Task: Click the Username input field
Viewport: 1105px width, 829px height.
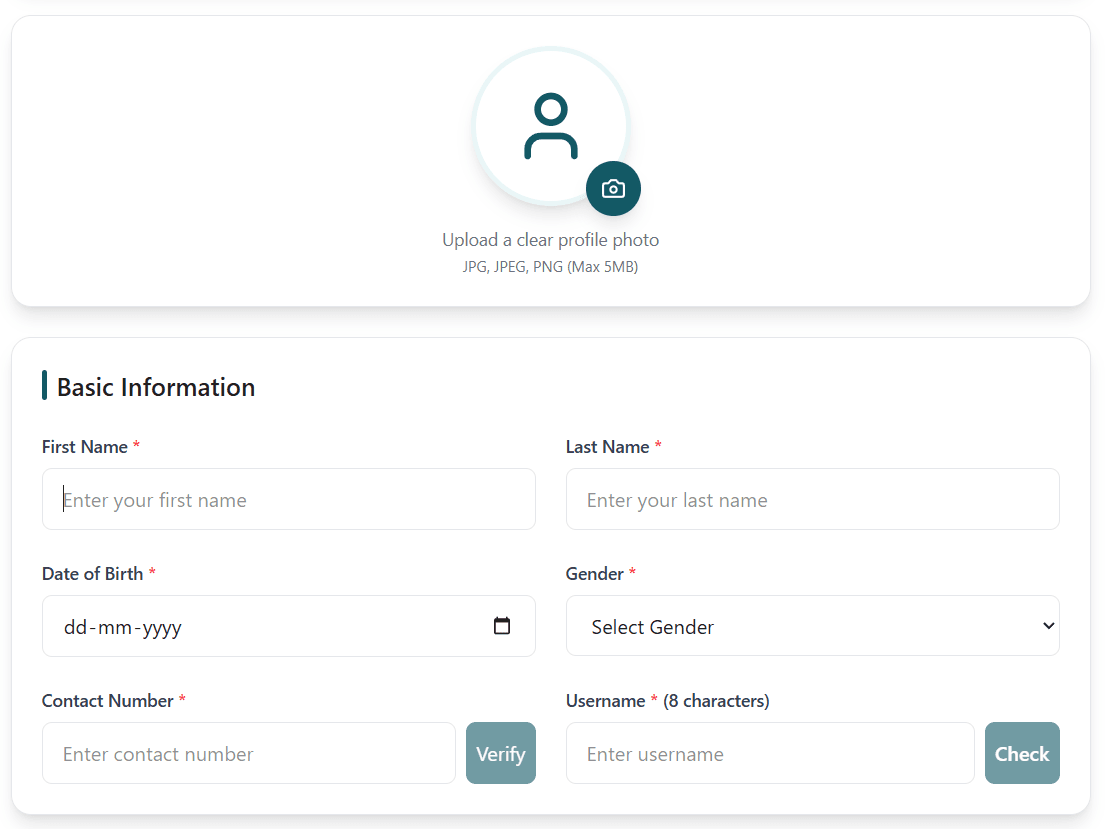Action: coord(770,753)
